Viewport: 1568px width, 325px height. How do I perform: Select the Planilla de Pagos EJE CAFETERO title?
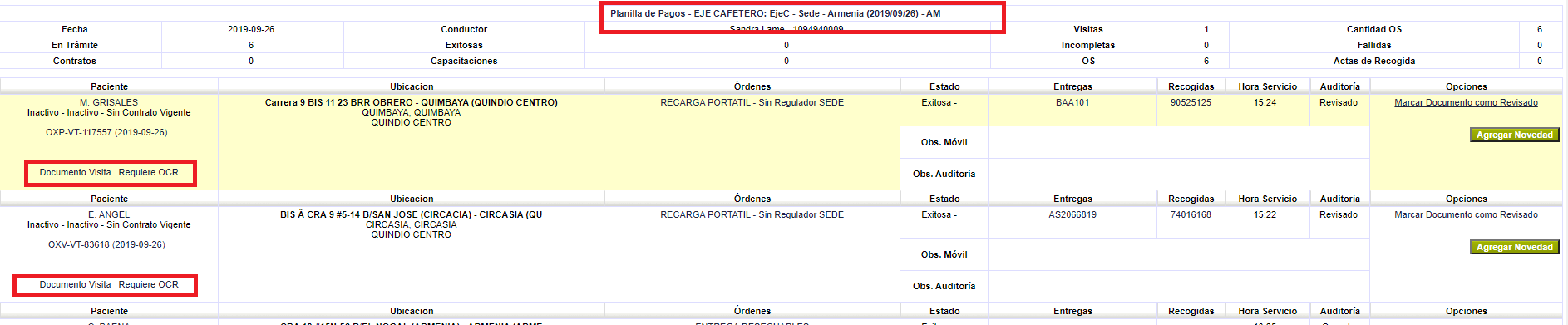tap(775, 13)
